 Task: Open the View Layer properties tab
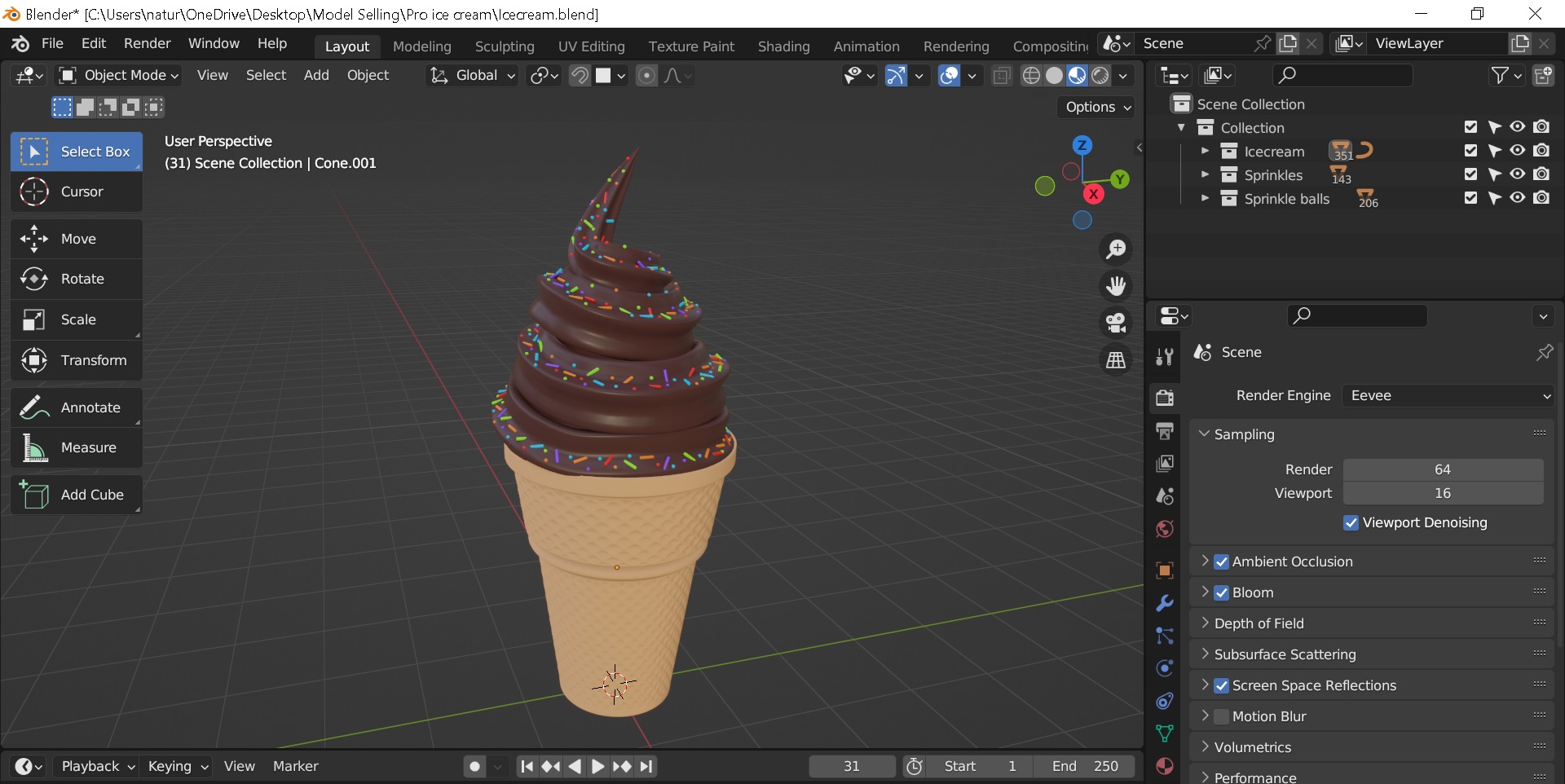tap(1165, 464)
